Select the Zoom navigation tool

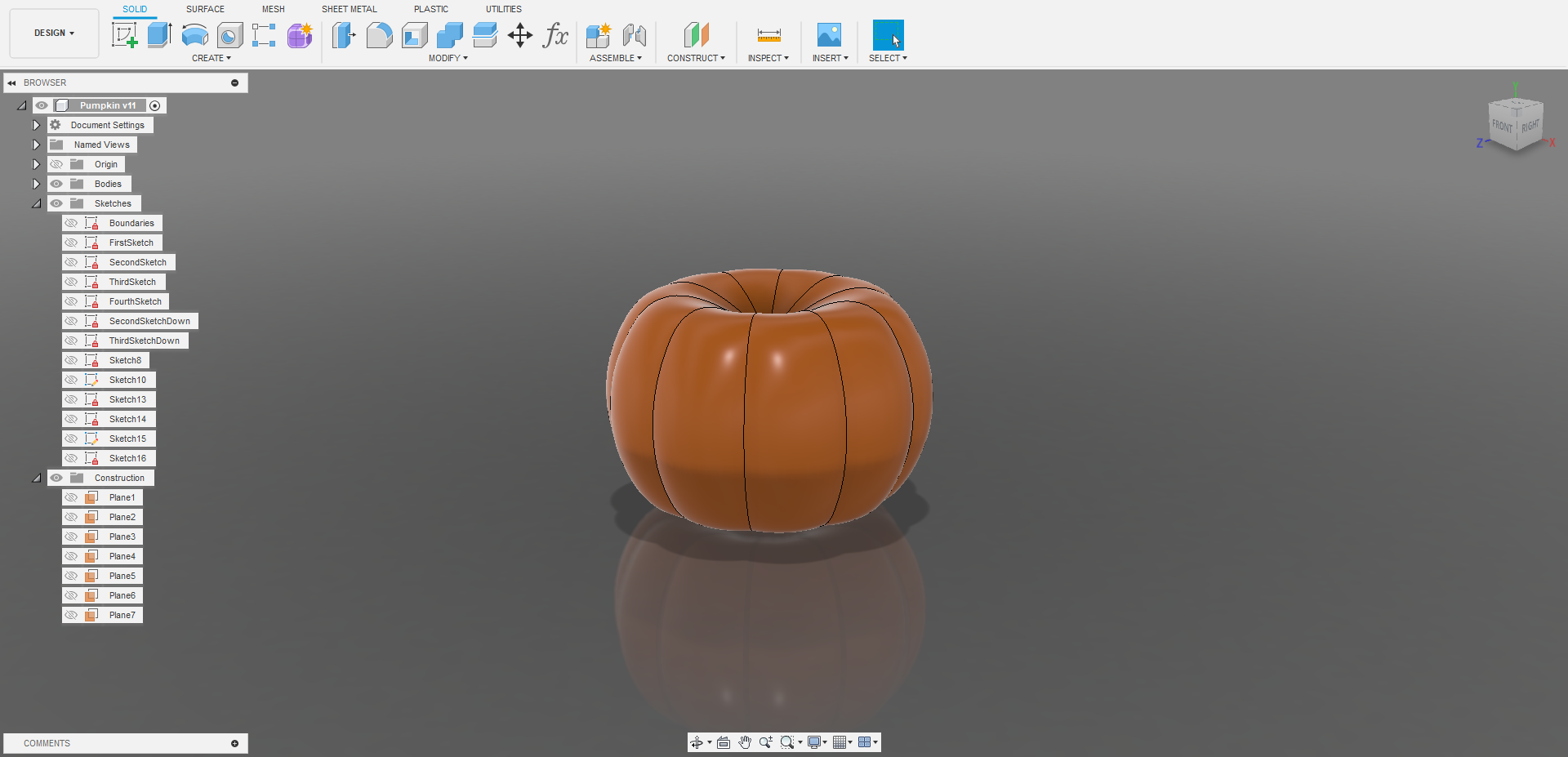765,742
